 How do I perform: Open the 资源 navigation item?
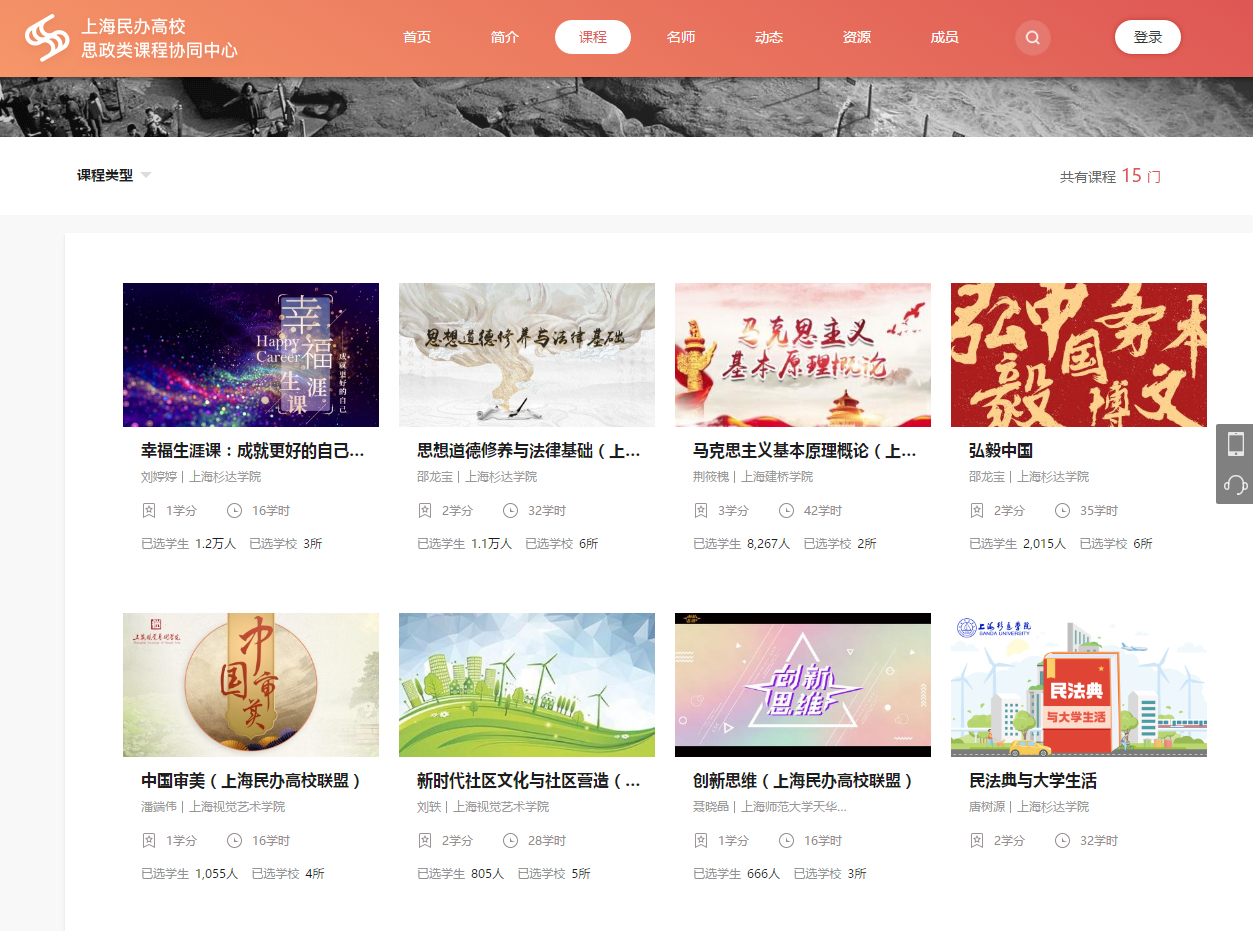point(857,37)
